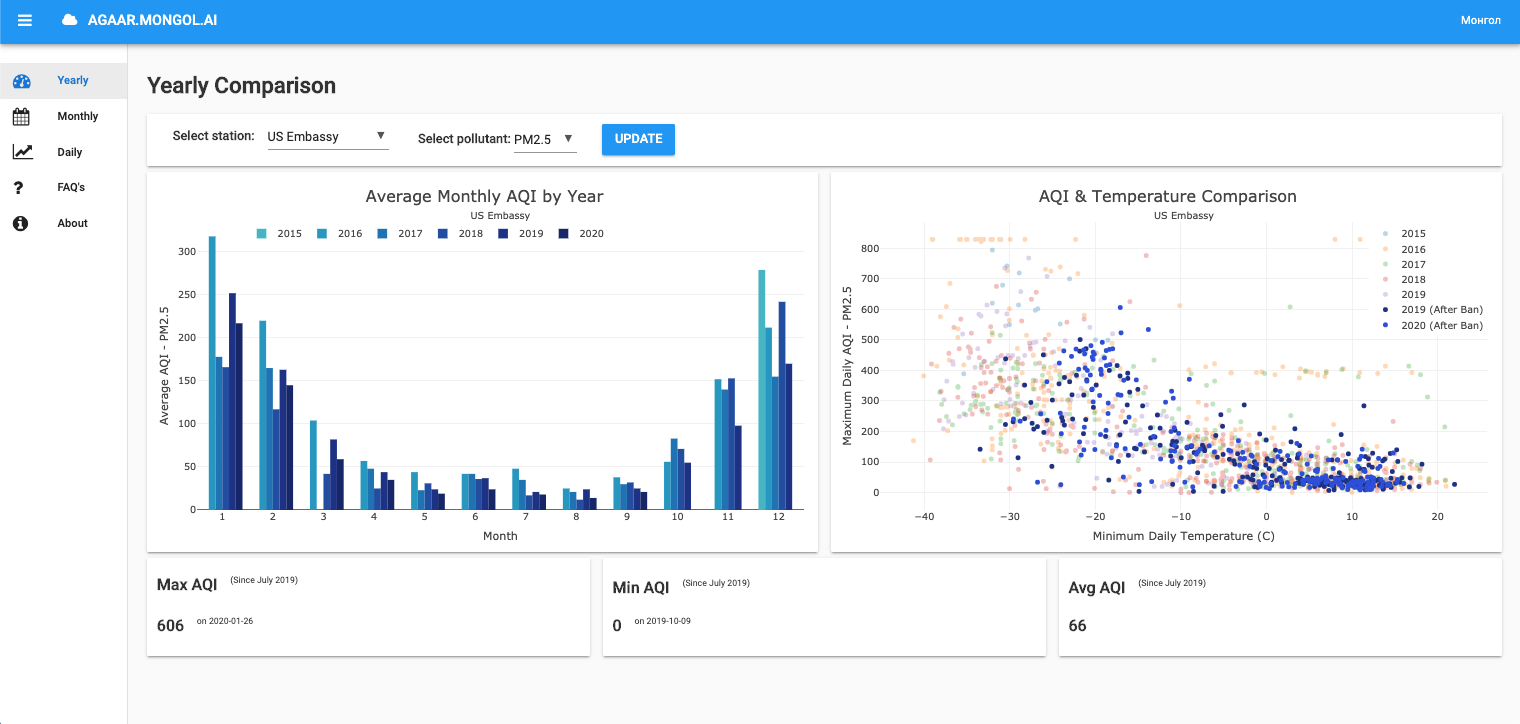Go to the Monthly page
Screen dimensions: 1520x724
[77, 117]
